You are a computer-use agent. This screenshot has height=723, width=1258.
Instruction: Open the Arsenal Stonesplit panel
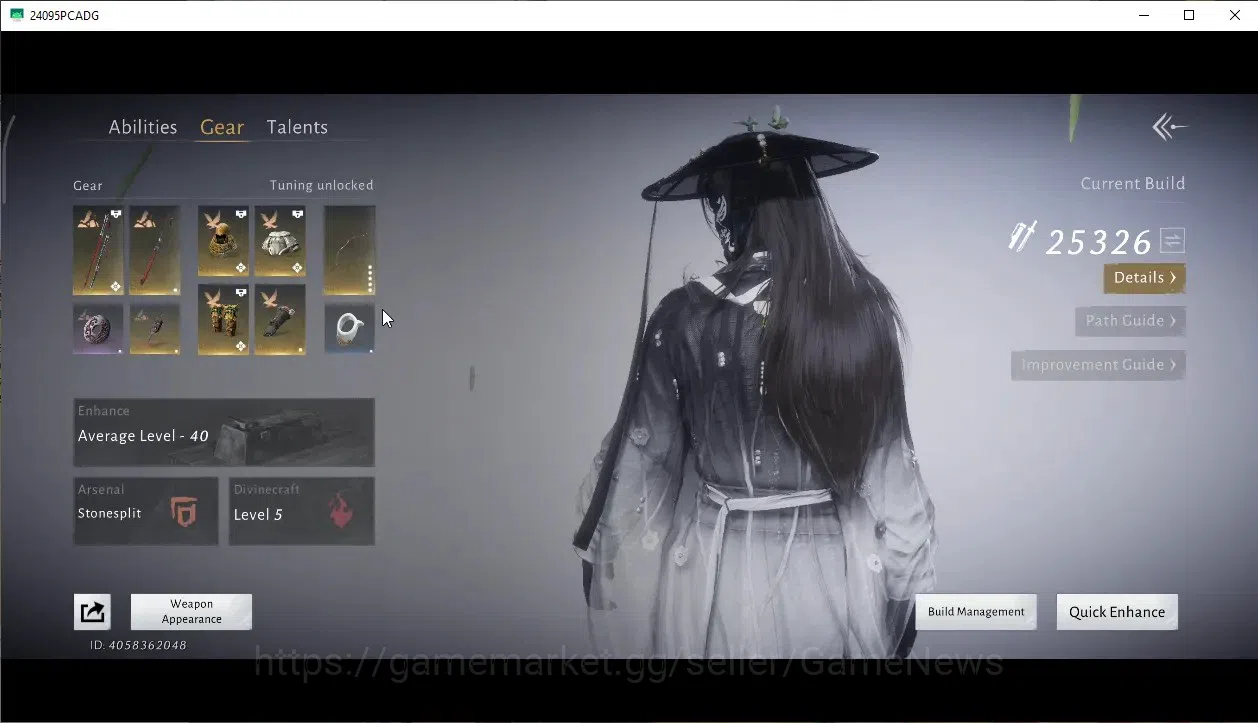(x=146, y=511)
